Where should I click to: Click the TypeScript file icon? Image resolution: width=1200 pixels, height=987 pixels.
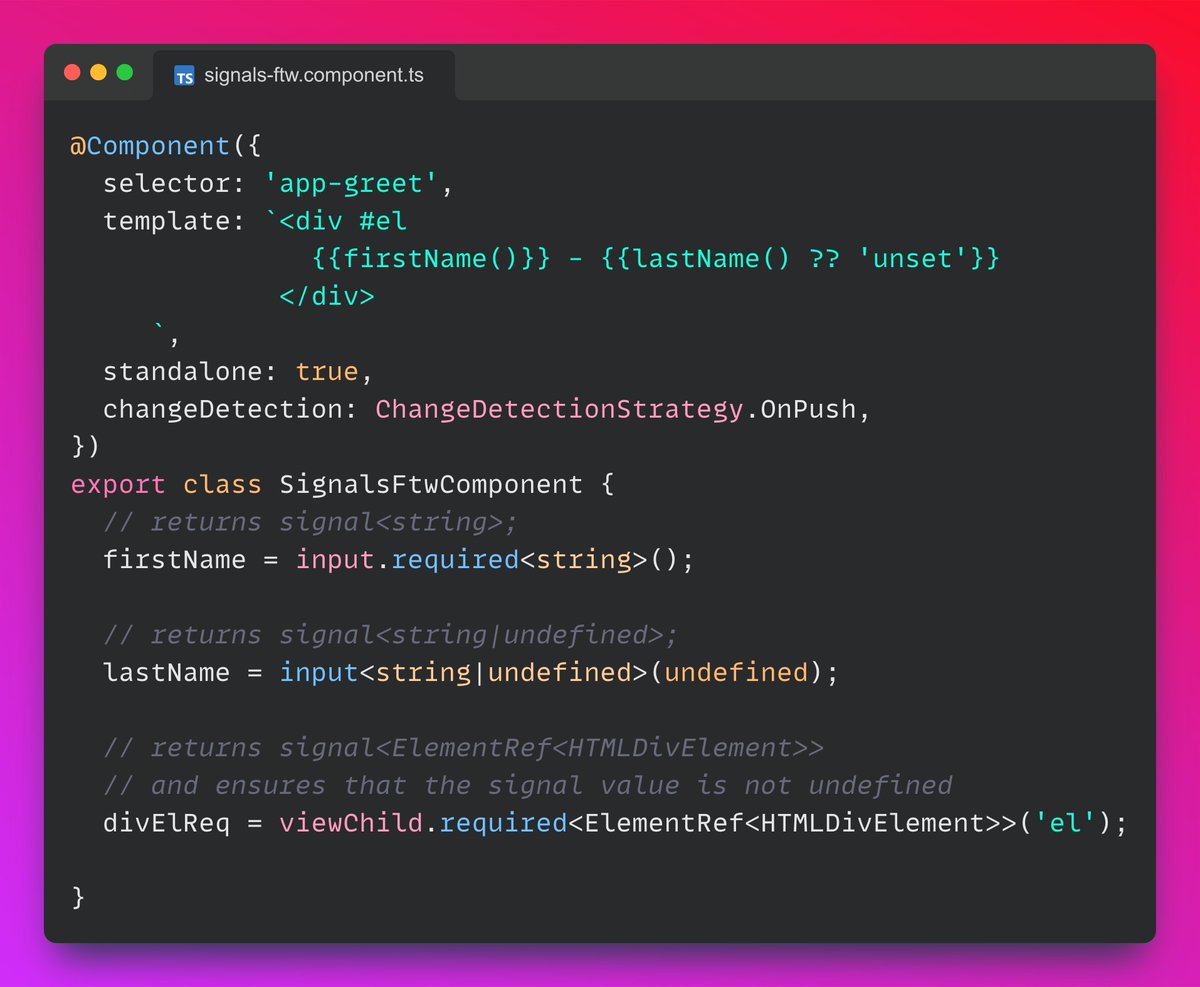point(184,75)
